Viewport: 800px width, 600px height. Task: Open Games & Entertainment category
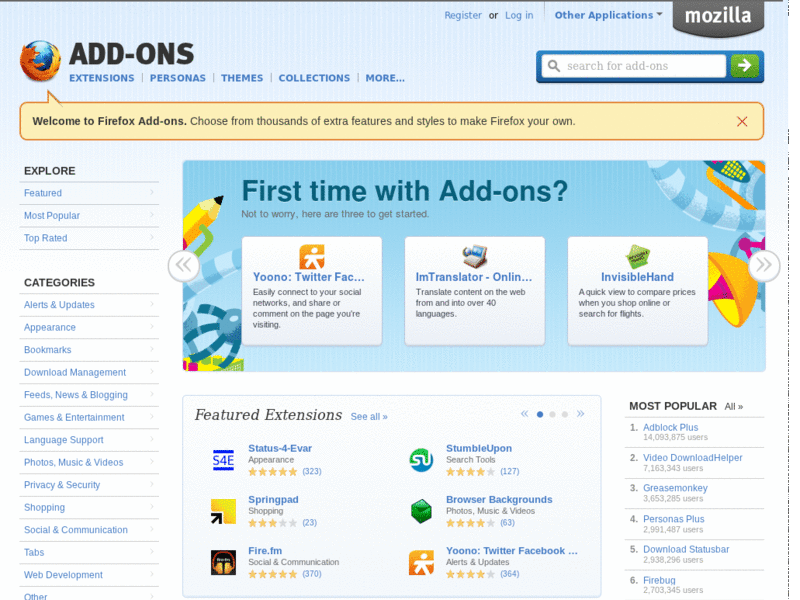pos(89,417)
